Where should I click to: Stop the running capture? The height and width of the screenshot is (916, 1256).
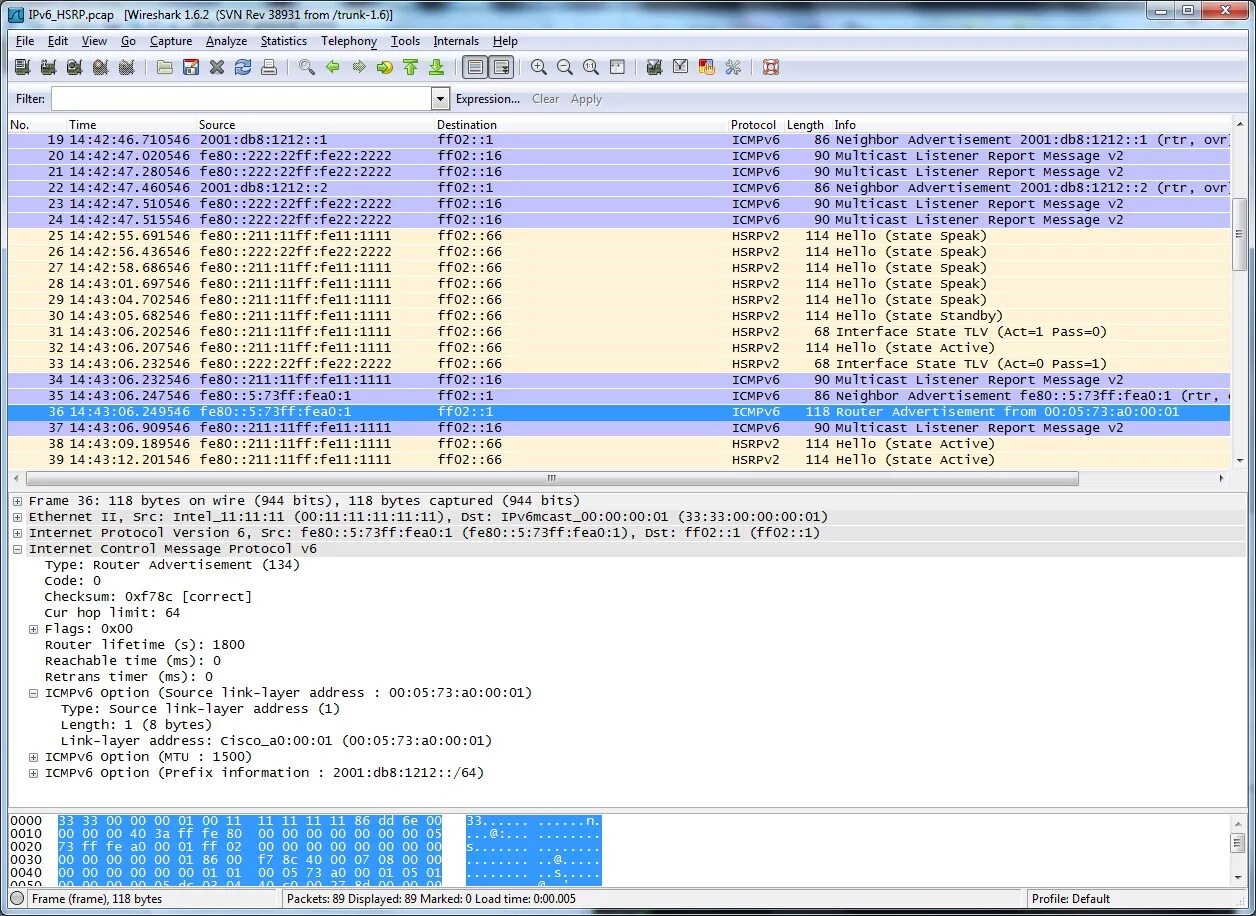[x=100, y=67]
